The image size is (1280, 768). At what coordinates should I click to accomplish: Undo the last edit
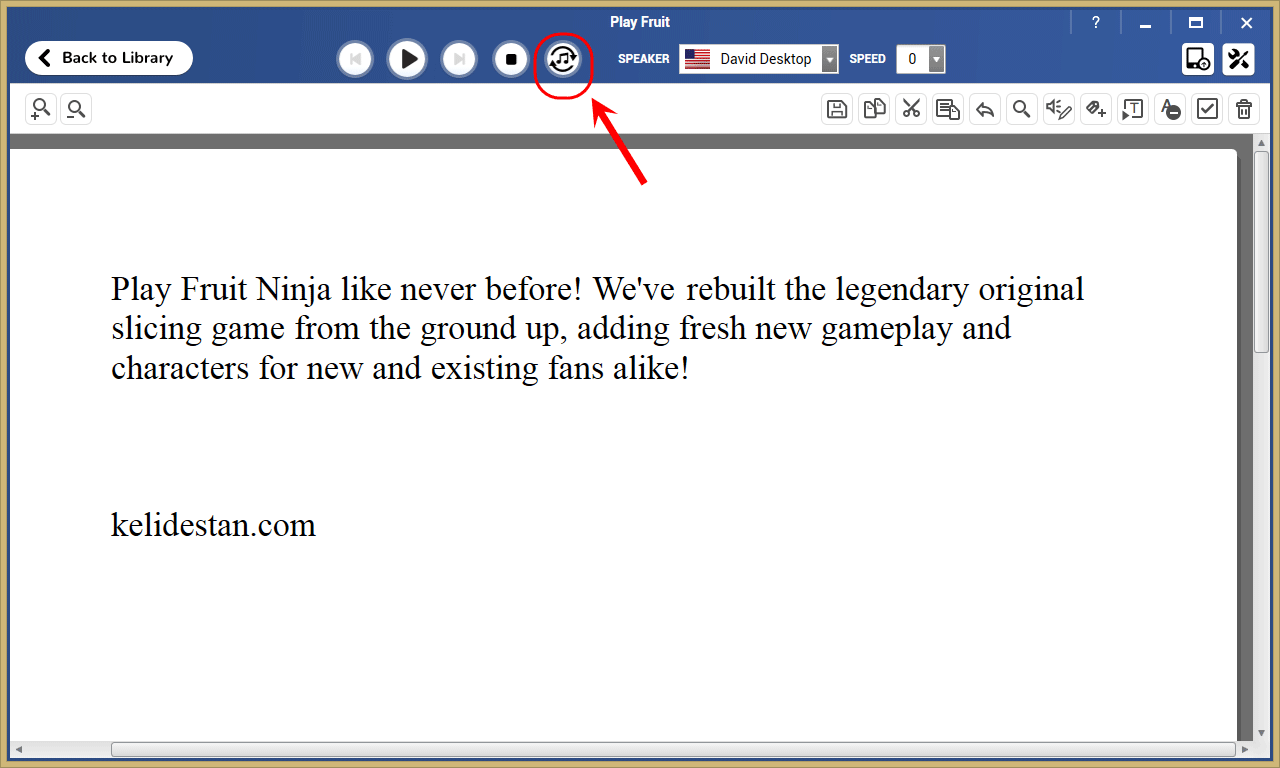[985, 109]
